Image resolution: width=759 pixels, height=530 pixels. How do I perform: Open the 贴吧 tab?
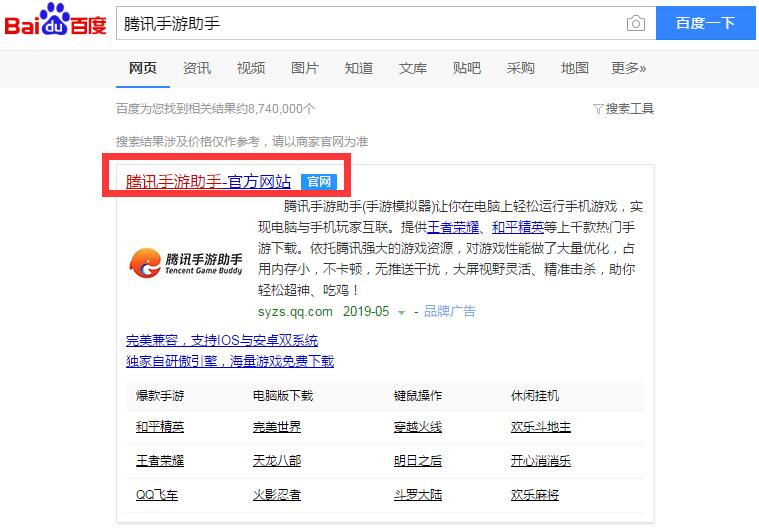[x=467, y=68]
